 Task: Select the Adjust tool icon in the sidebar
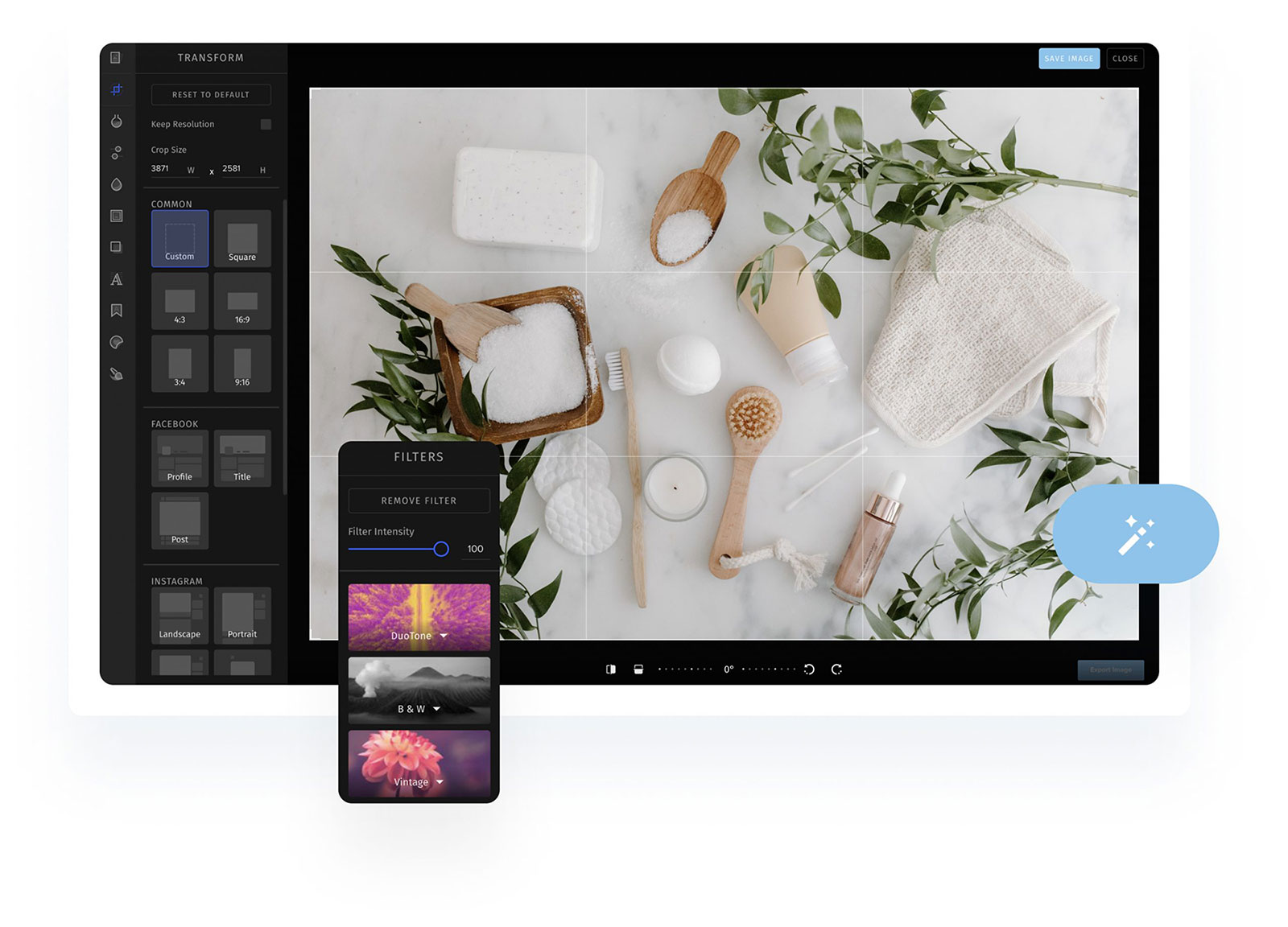pyautogui.click(x=117, y=153)
